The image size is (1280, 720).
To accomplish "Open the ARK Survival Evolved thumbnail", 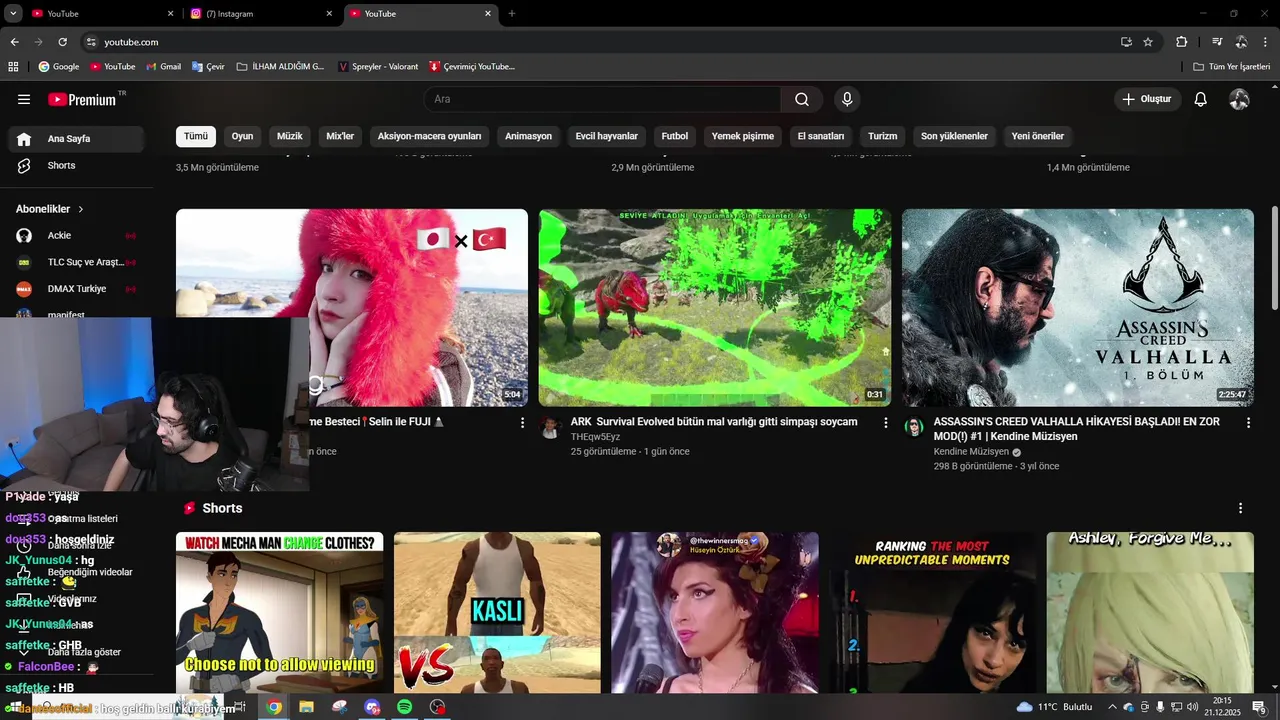I will pos(715,307).
